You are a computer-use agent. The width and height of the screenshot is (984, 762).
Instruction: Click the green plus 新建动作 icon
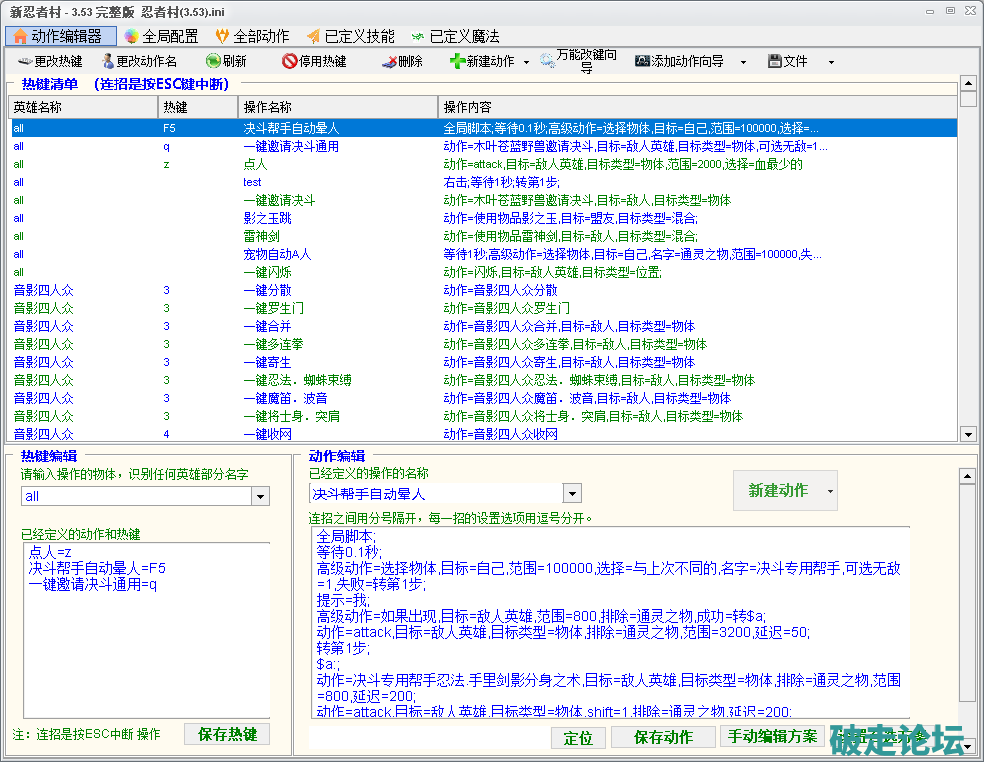click(x=457, y=61)
